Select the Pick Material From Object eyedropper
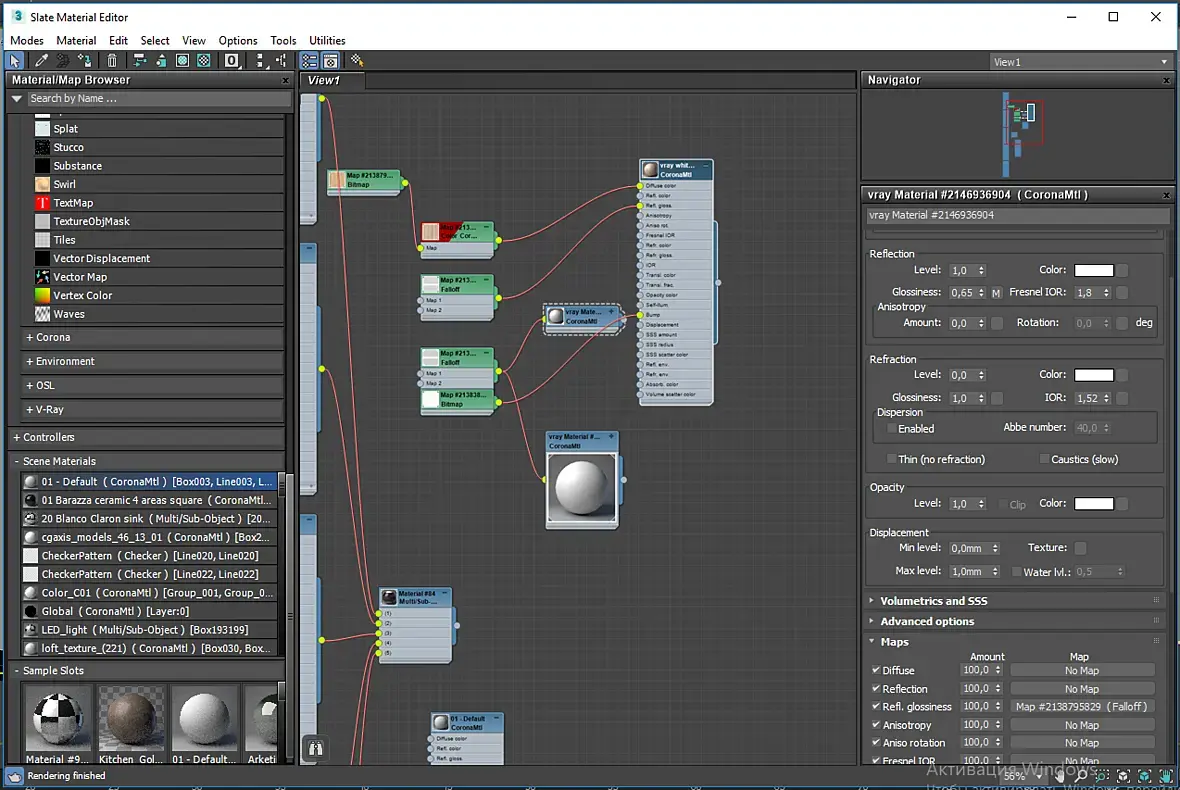Screen dimensions: 1180x790 tap(41, 61)
